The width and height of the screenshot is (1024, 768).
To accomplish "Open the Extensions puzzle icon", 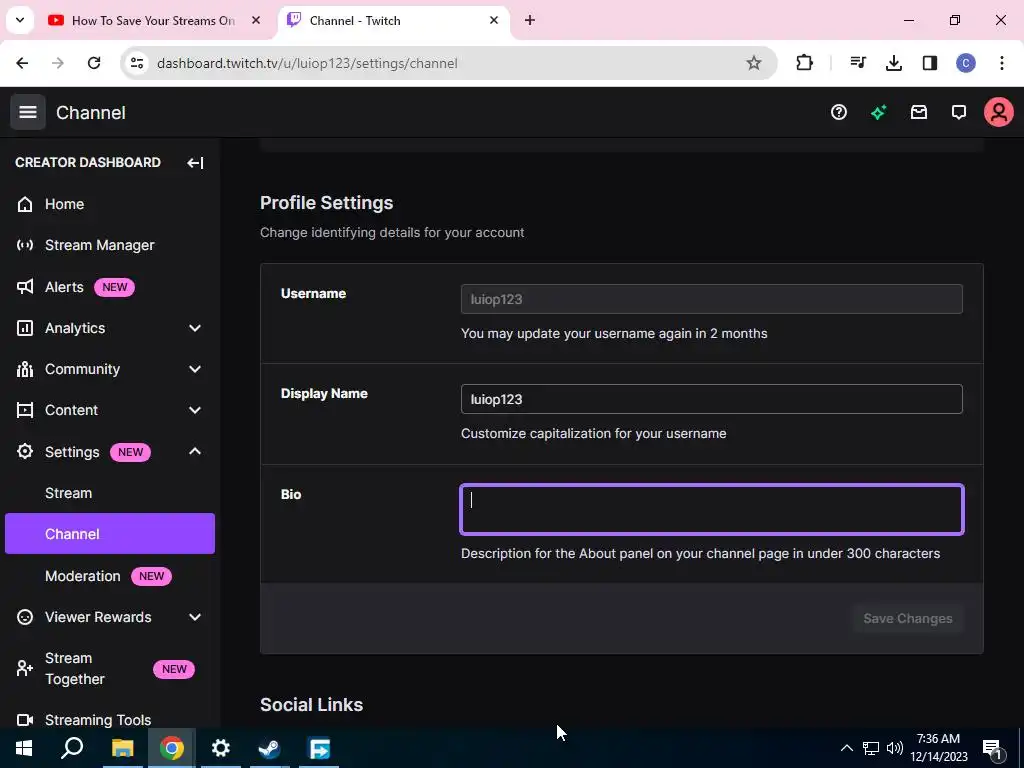I will tap(805, 63).
